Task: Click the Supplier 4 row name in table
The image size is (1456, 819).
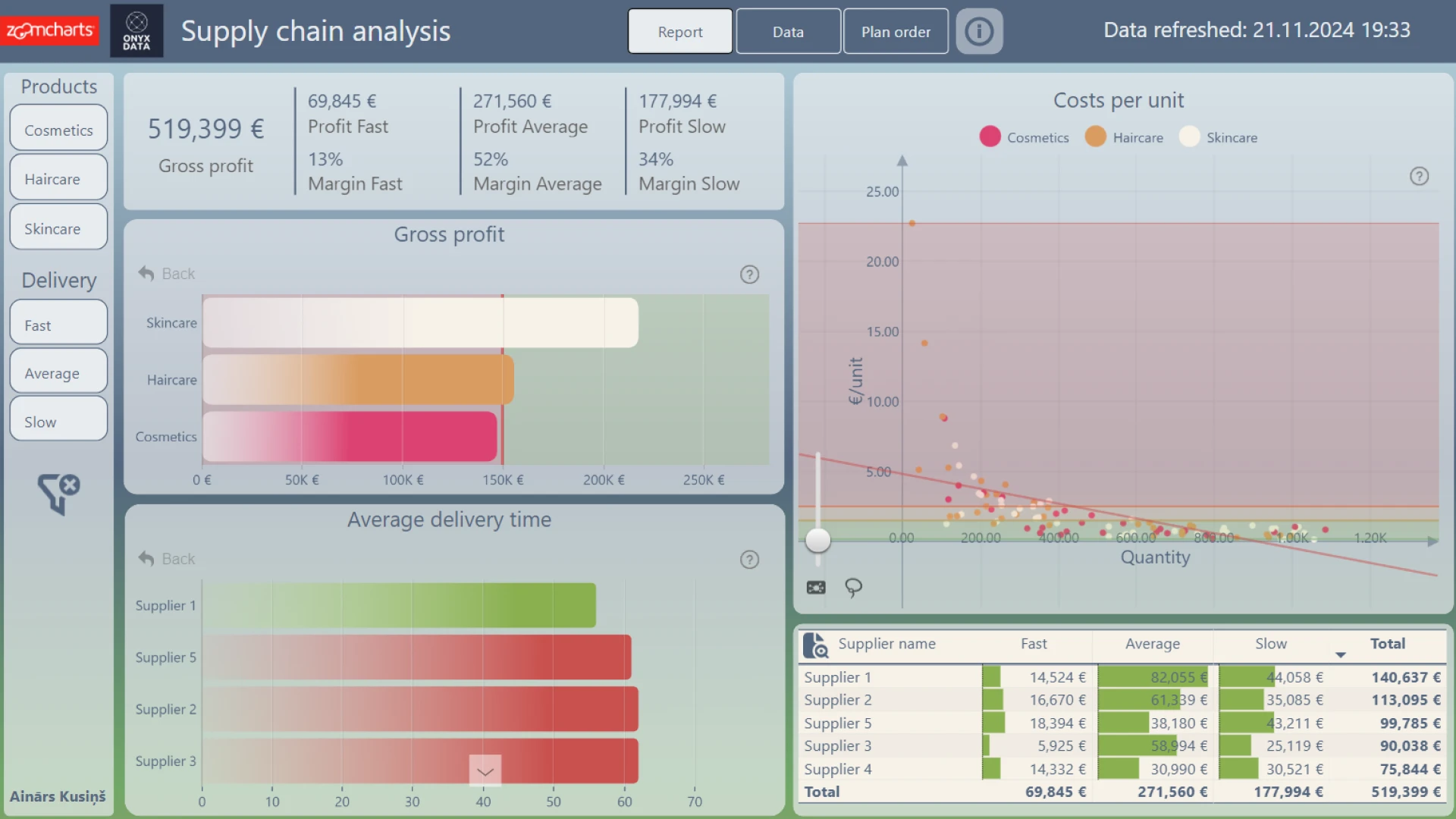Action: click(838, 769)
